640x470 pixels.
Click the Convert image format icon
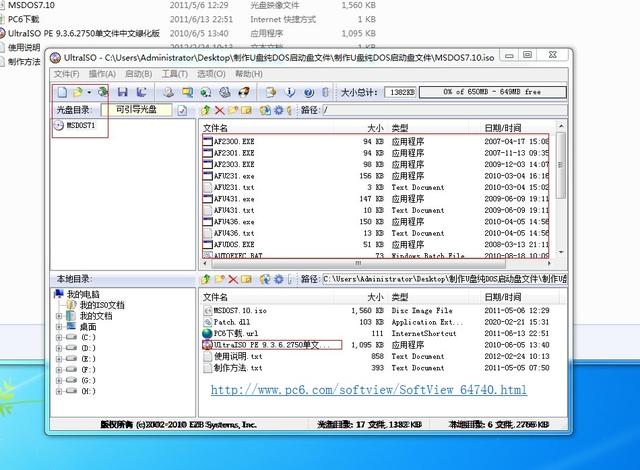point(188,92)
